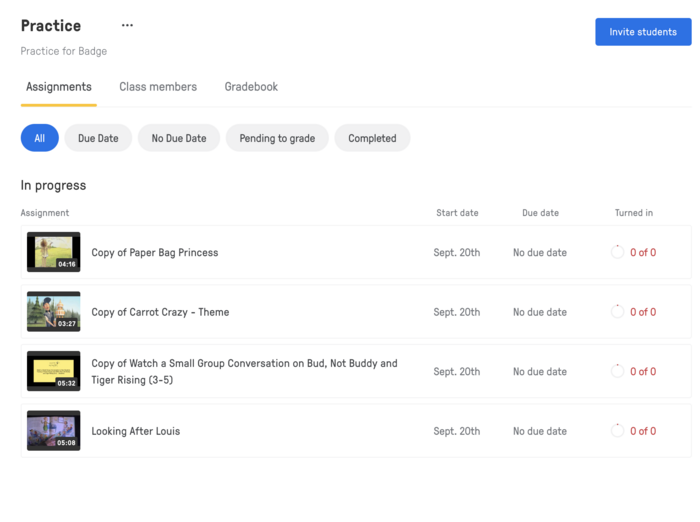
Task: Filter assignments by Due Date
Action: (x=98, y=138)
